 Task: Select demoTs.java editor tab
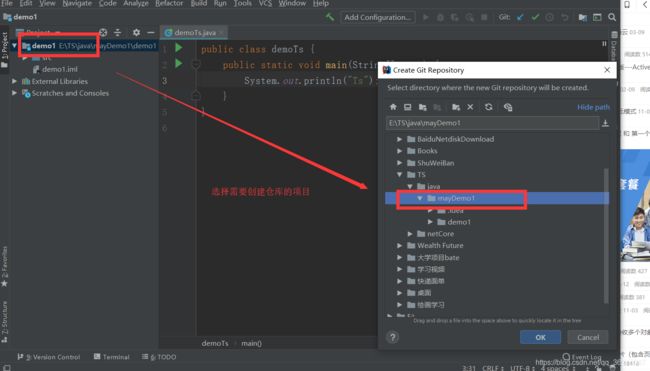coord(194,32)
